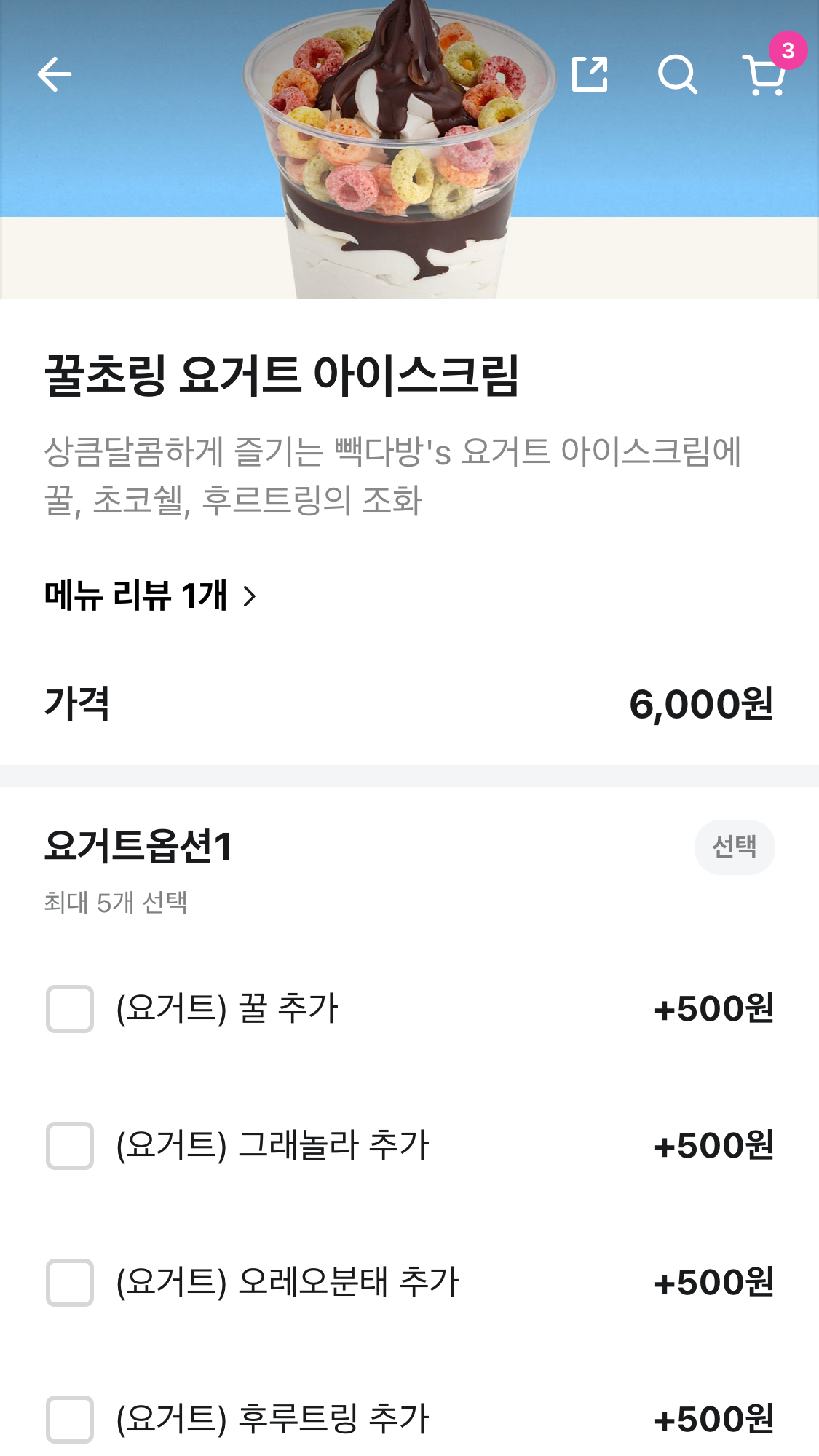The width and height of the screenshot is (819, 1456).
Task: Click the 요거트옵션1 section heading
Action: (x=138, y=847)
